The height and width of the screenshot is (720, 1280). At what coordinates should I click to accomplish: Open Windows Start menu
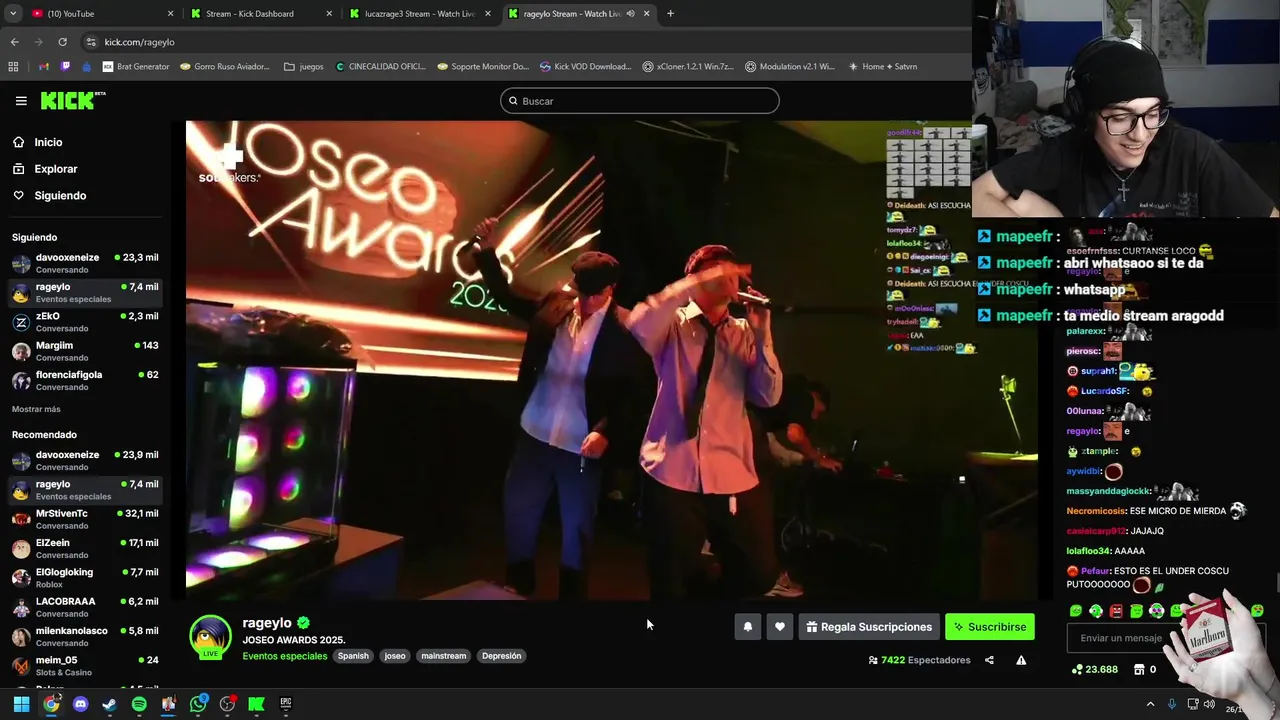[21, 704]
